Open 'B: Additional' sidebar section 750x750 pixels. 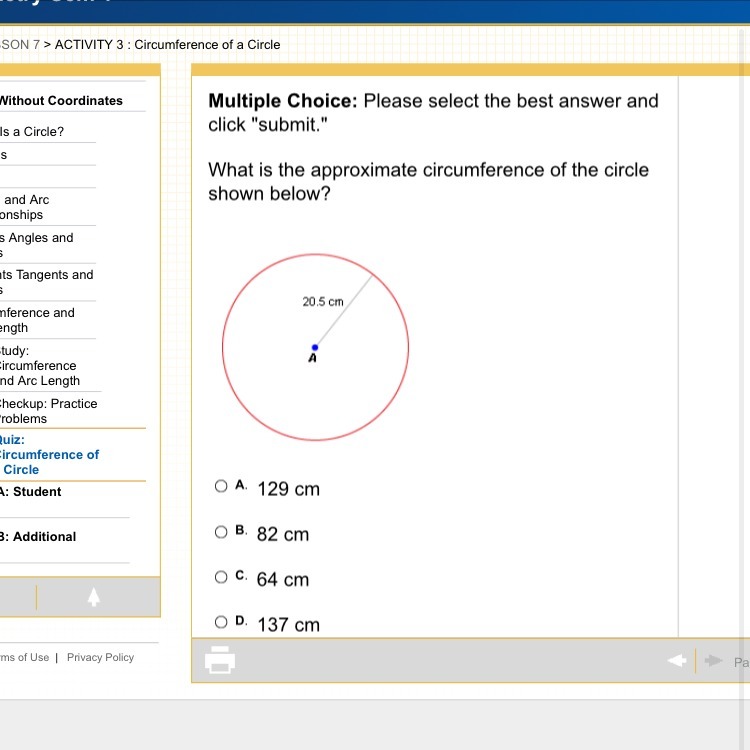pos(38,537)
